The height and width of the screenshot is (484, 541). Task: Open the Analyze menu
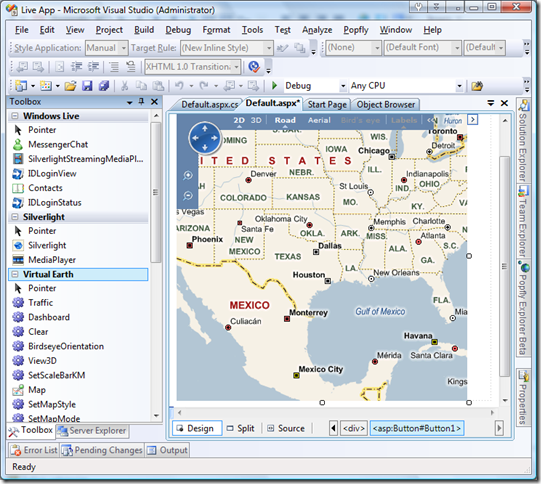(x=317, y=30)
